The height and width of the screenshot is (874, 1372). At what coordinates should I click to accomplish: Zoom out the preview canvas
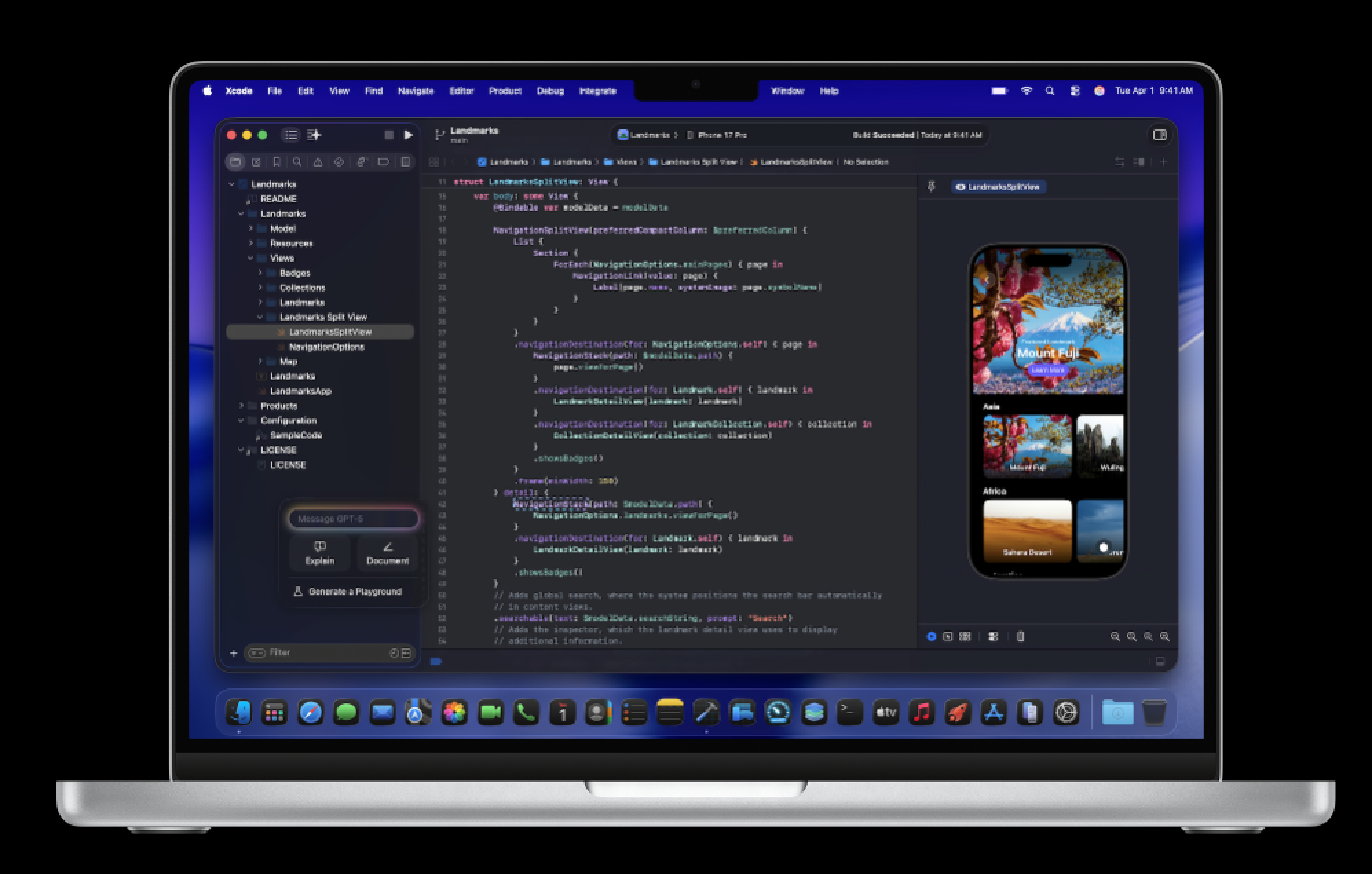(x=1115, y=637)
